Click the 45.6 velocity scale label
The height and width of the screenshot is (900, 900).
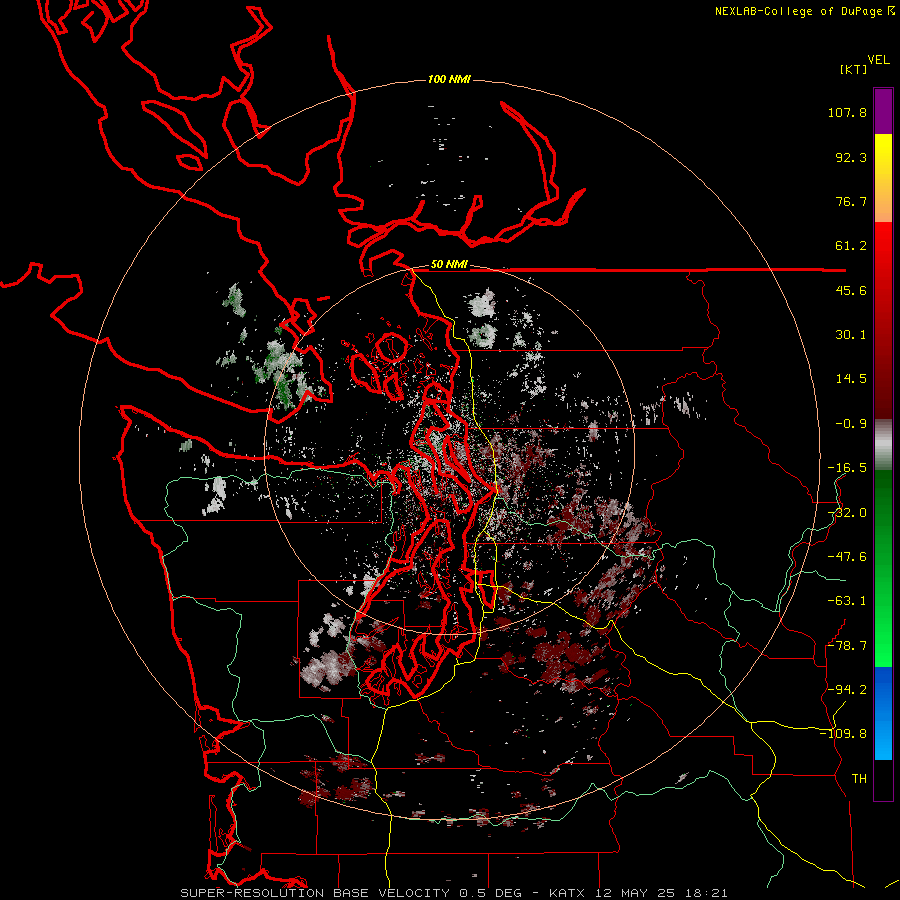pyautogui.click(x=851, y=290)
